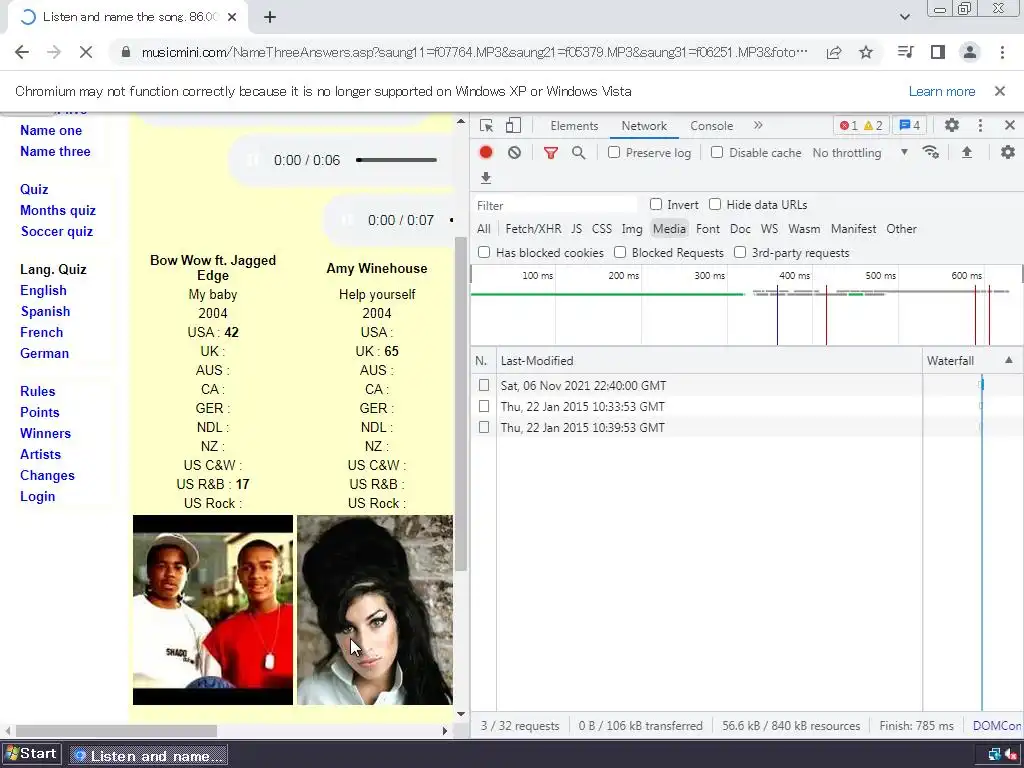Dismiss the unsupported Windows warning bar
This screenshot has width=1024, height=768.
click(1000, 91)
